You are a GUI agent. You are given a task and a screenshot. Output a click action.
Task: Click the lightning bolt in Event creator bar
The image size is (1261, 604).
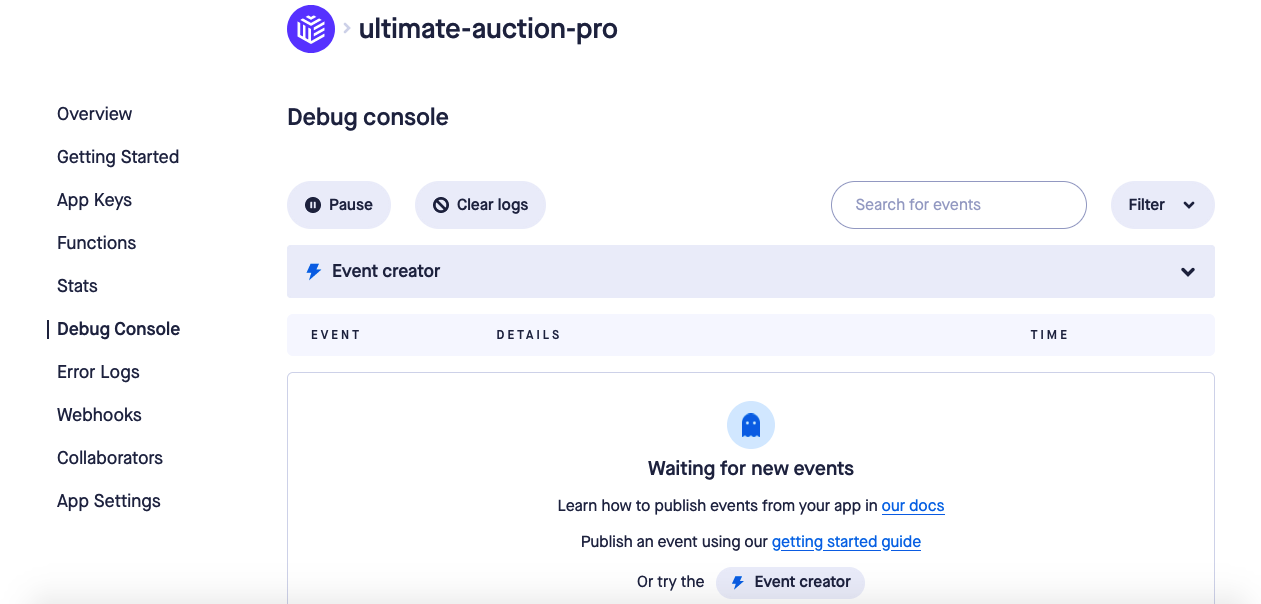tap(314, 271)
